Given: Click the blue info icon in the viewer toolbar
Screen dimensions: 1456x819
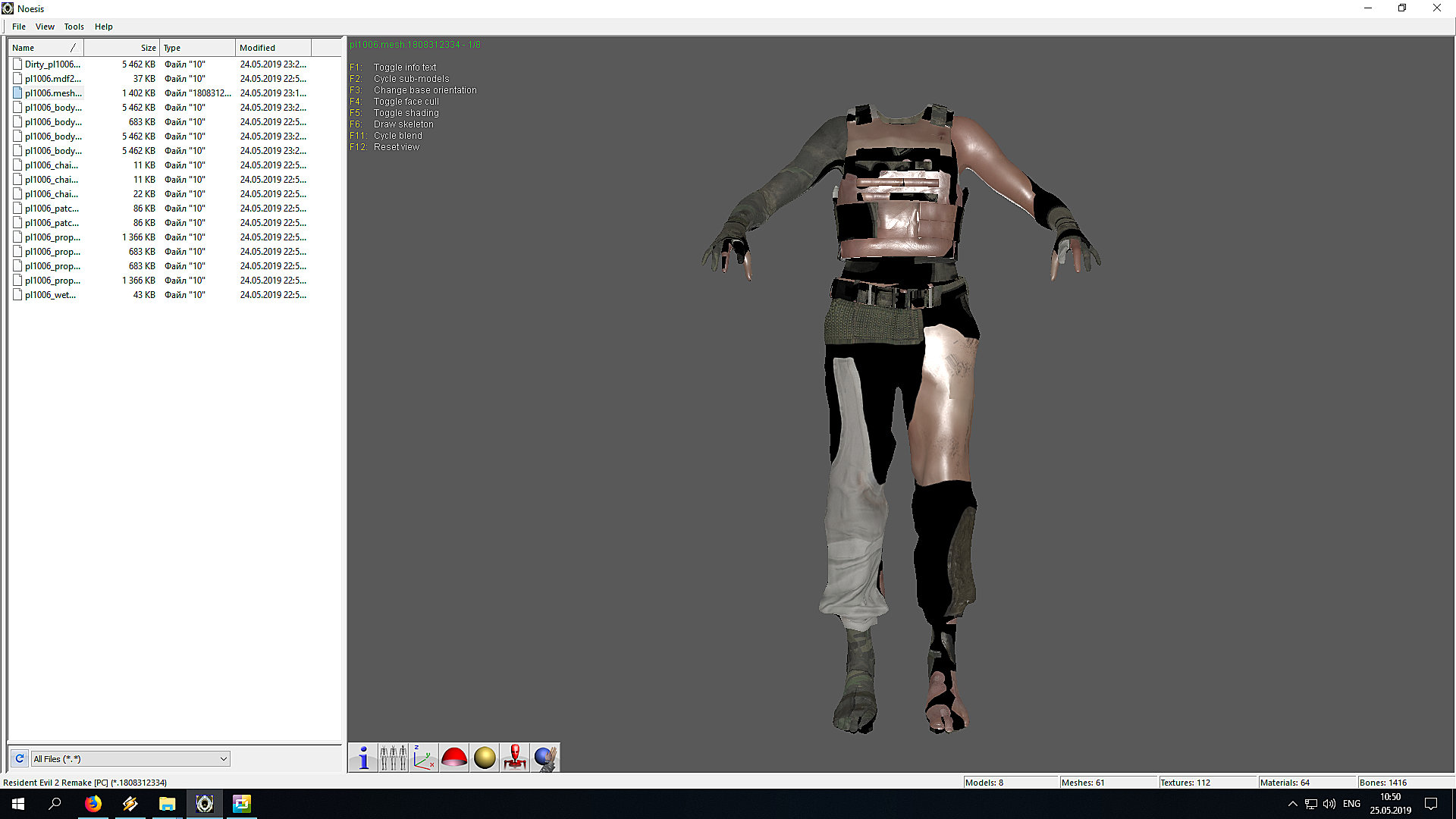Looking at the screenshot, I should click(x=363, y=758).
